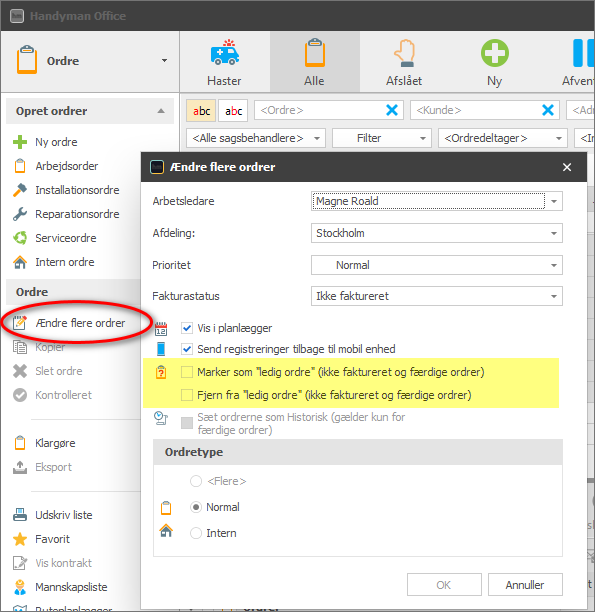The width and height of the screenshot is (595, 612).
Task: Switch to the Alle tab
Action: [315, 62]
